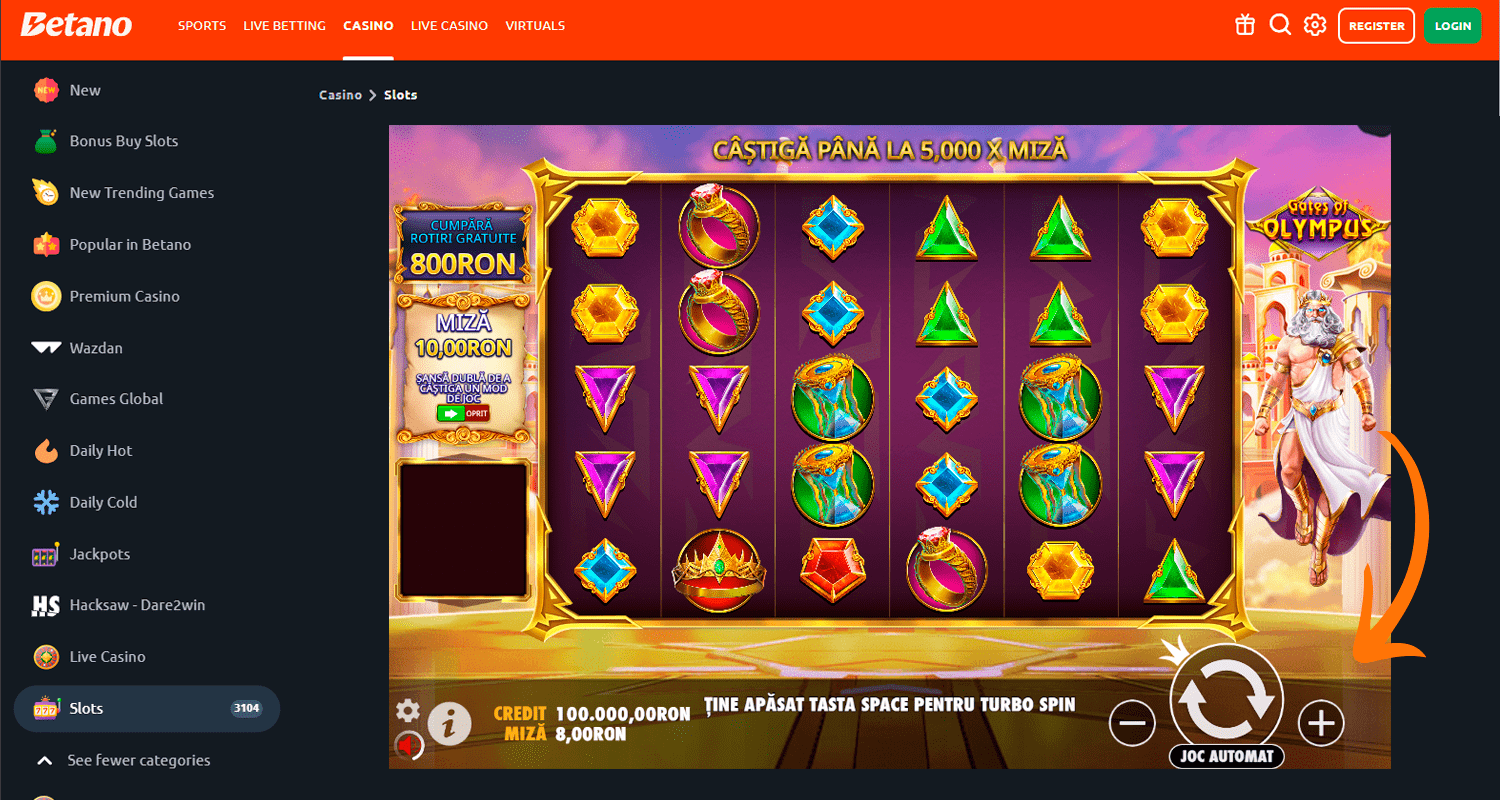Viewport: 1500px width, 800px height.
Task: Decrease the bet with the minus button
Action: coord(1132,722)
